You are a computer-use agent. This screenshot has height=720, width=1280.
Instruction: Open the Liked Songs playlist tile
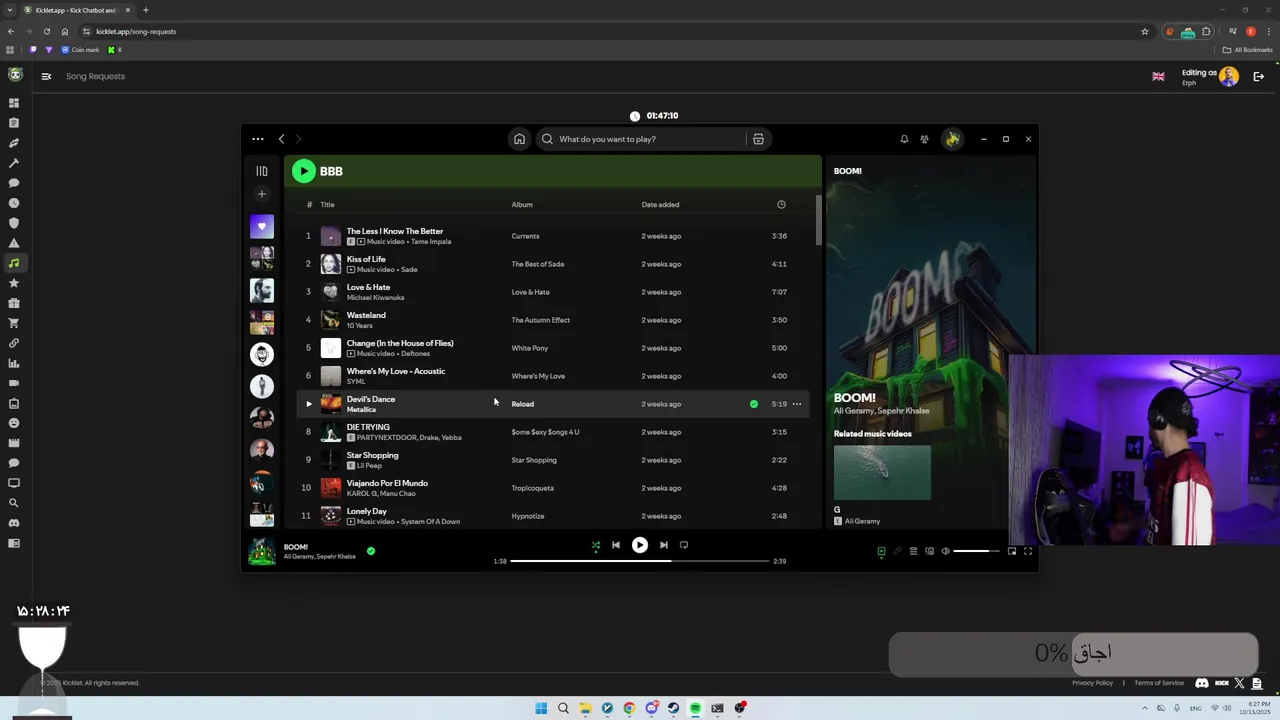(262, 227)
